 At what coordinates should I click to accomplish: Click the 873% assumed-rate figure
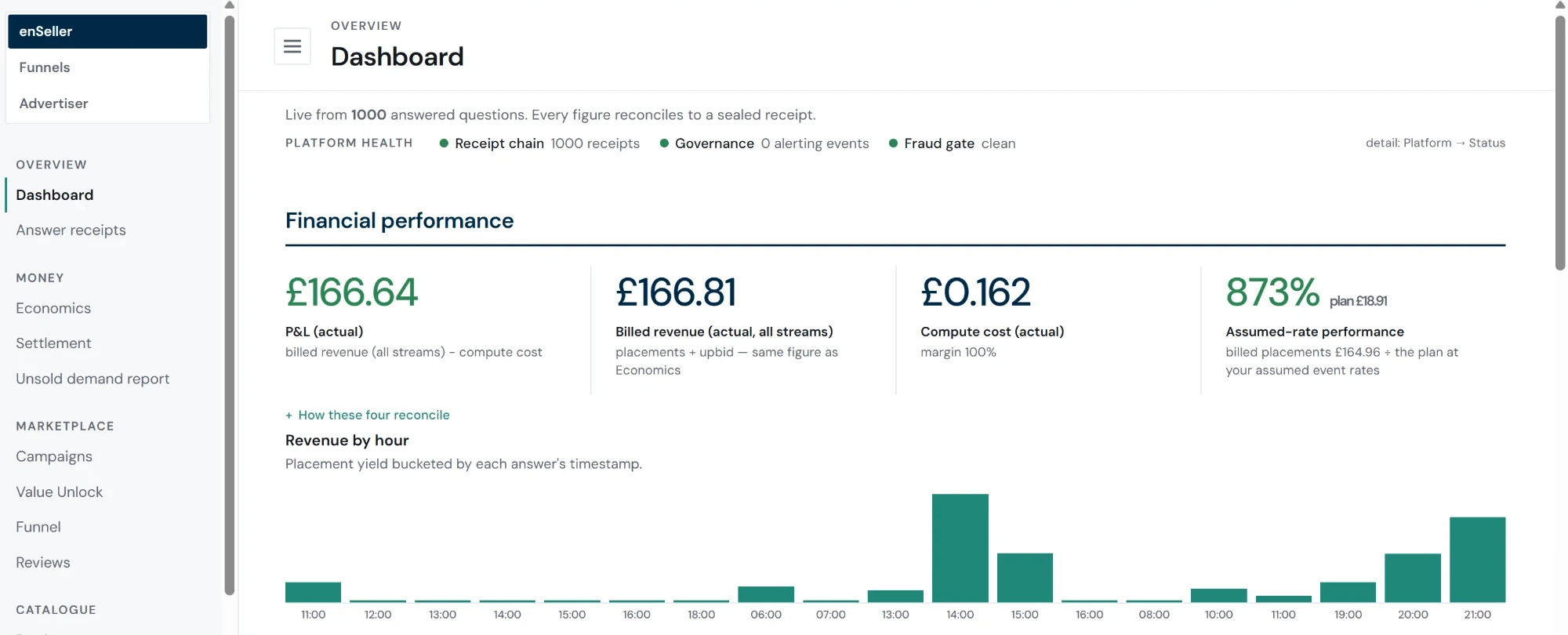[1272, 292]
